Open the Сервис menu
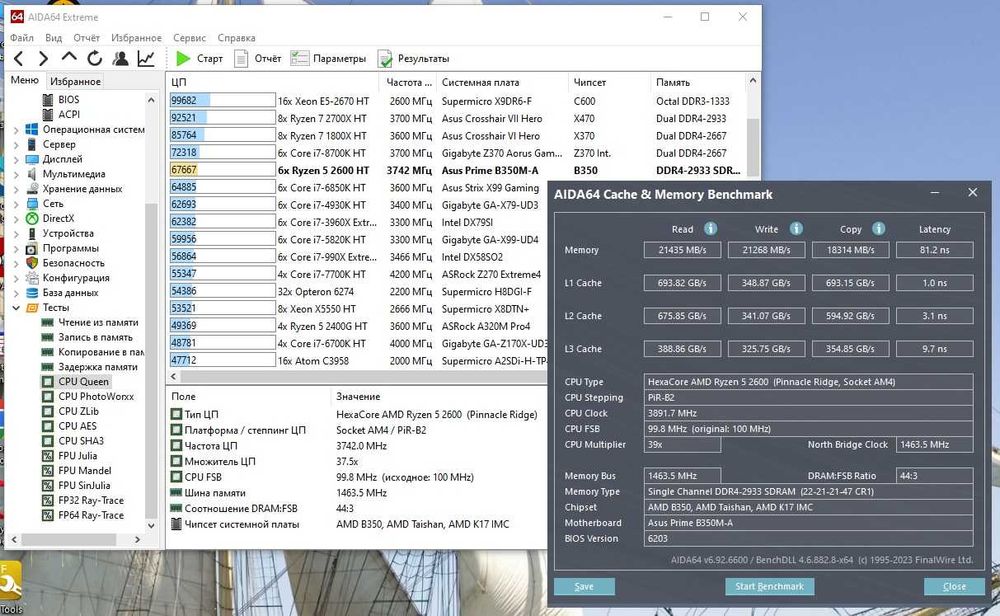1000x616 pixels. pyautogui.click(x=189, y=38)
